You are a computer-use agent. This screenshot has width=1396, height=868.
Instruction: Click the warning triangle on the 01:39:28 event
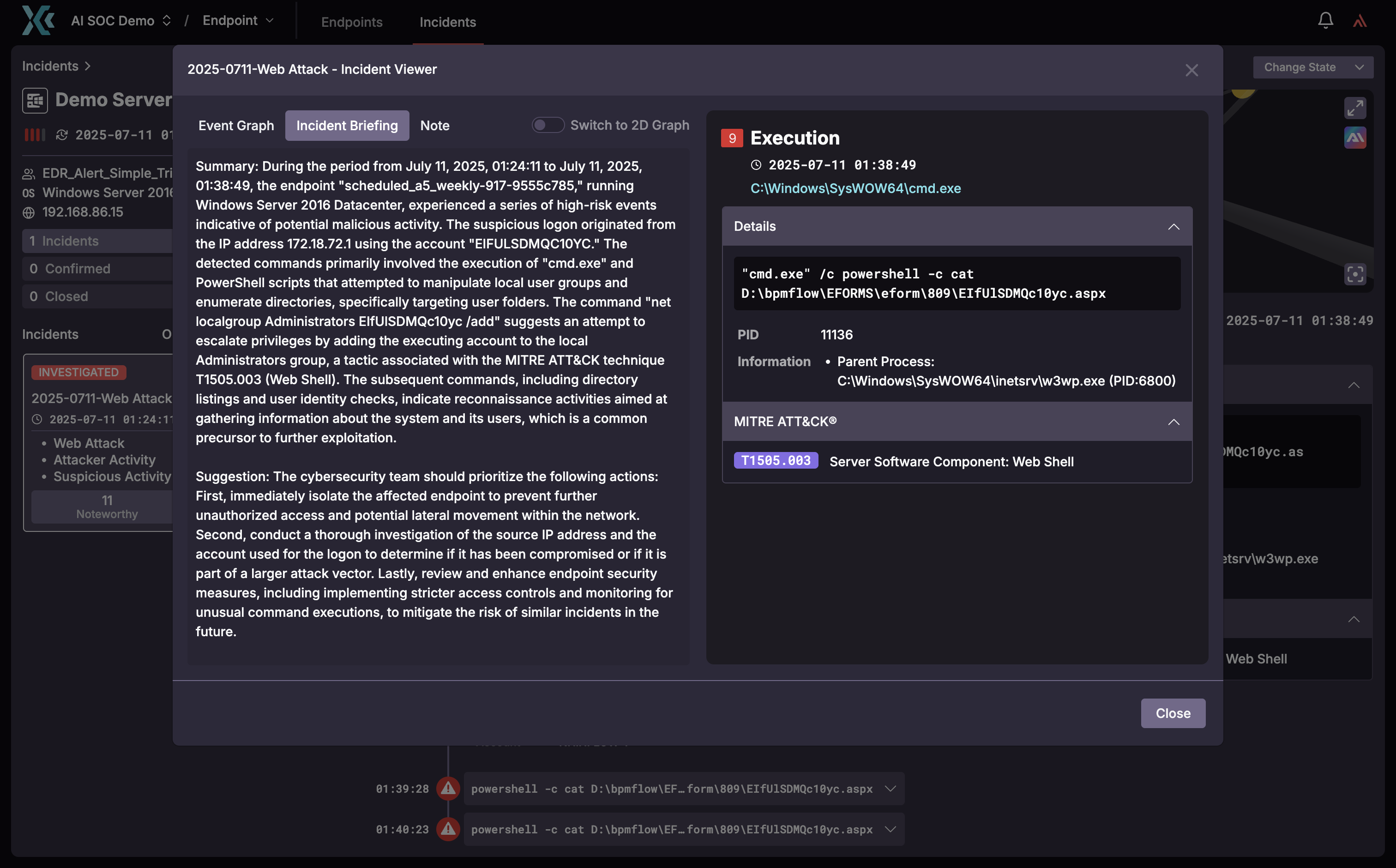[x=448, y=788]
